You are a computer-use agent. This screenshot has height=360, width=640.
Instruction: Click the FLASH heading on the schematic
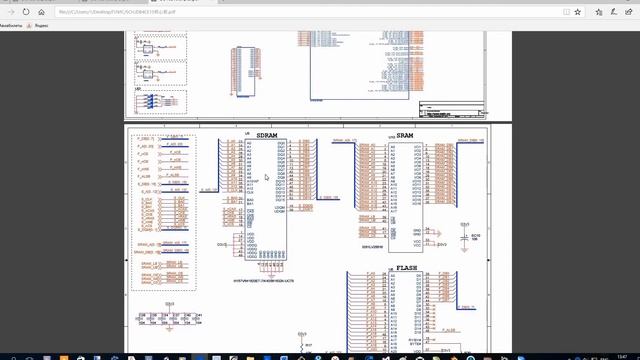[407, 268]
